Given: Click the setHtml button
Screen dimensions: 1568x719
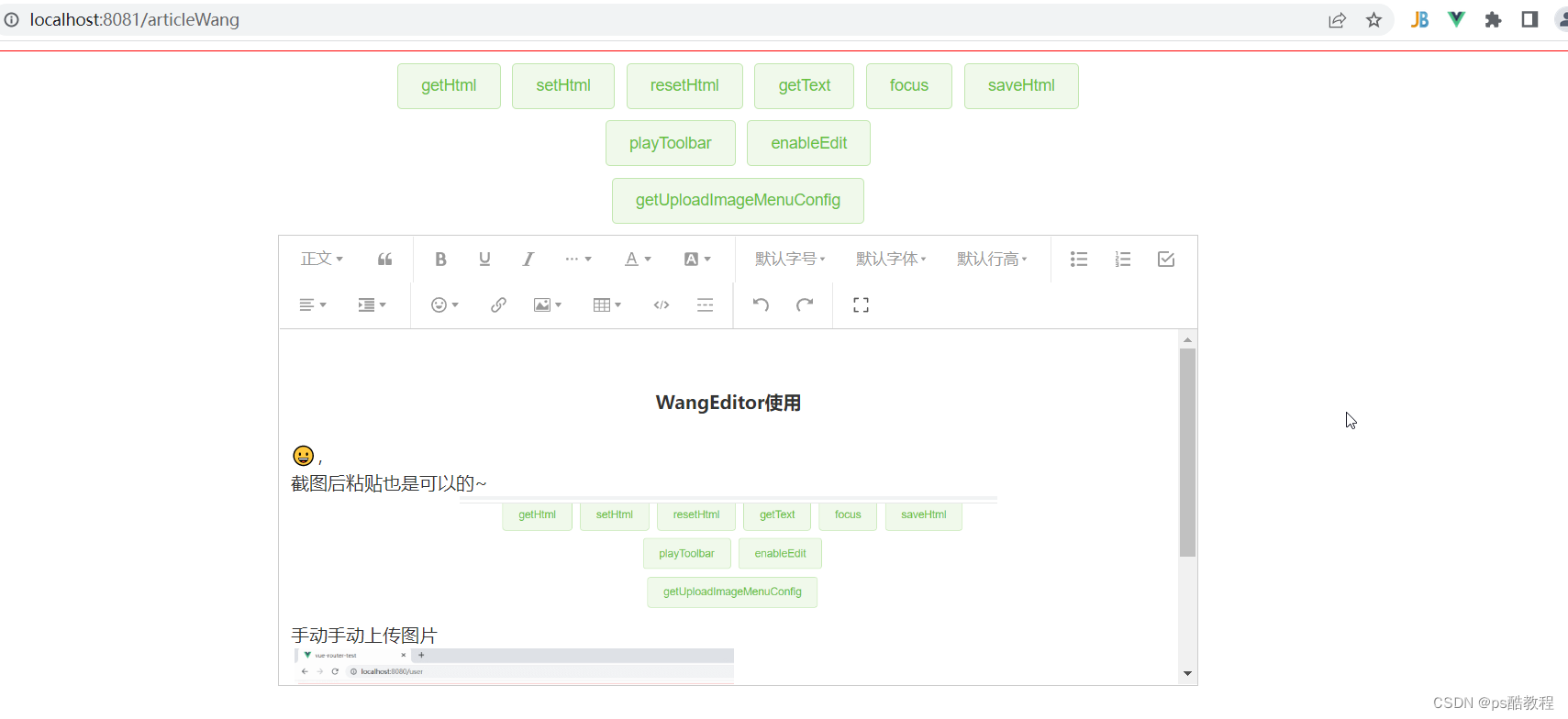Looking at the screenshot, I should [563, 86].
